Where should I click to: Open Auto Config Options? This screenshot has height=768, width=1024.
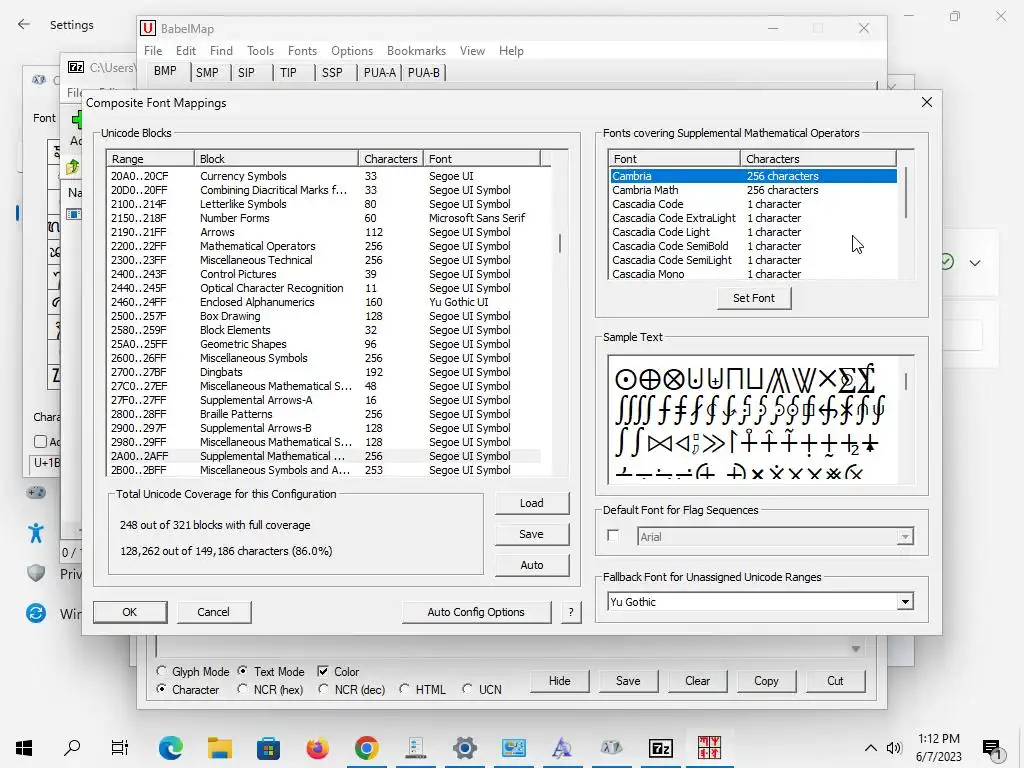(x=476, y=612)
